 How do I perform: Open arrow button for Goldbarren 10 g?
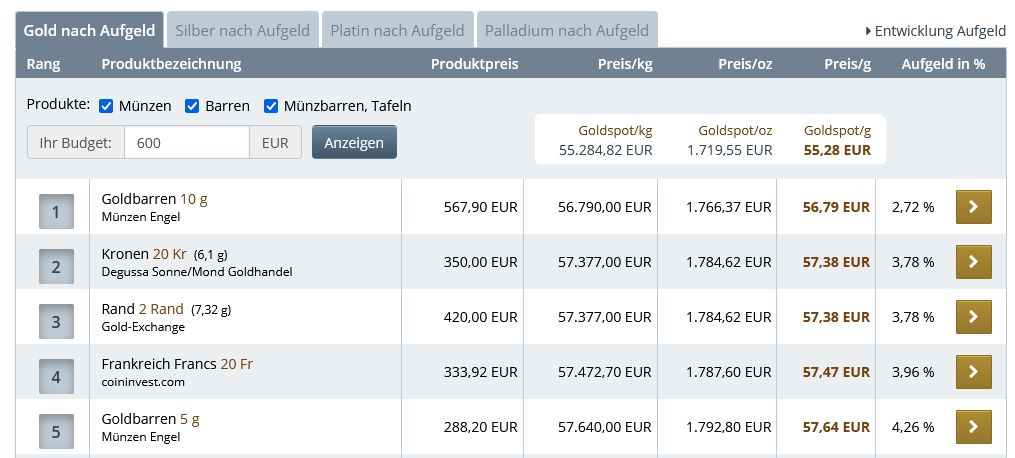click(x=973, y=207)
